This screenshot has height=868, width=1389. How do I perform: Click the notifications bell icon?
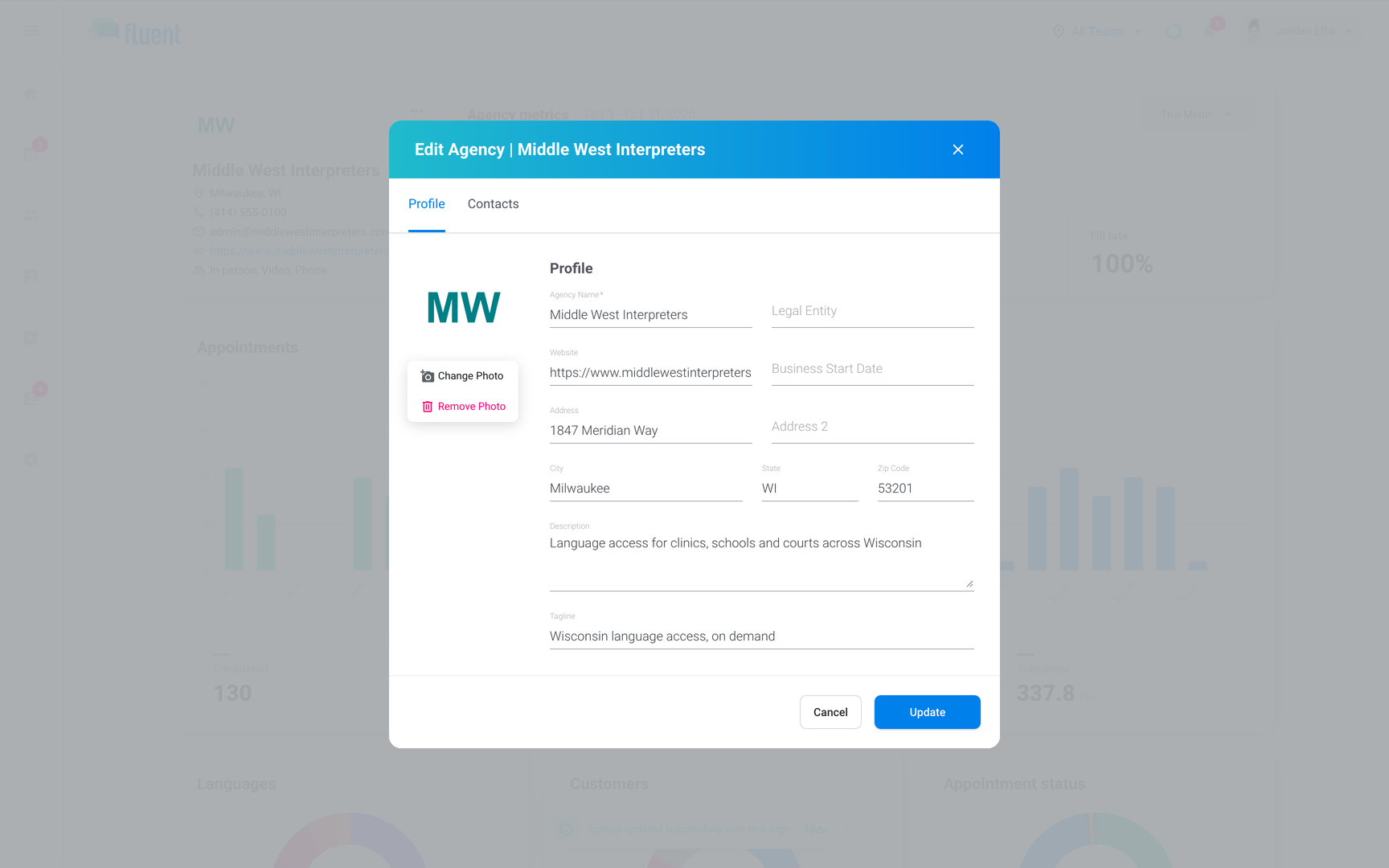coord(1209,31)
